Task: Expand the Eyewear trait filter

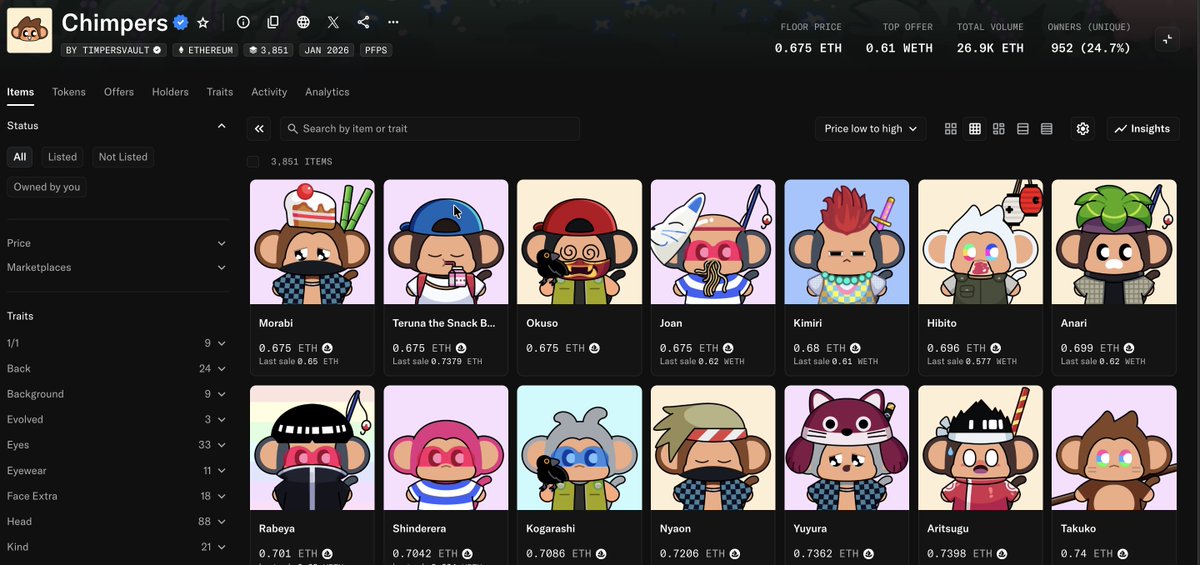Action: click(x=117, y=471)
